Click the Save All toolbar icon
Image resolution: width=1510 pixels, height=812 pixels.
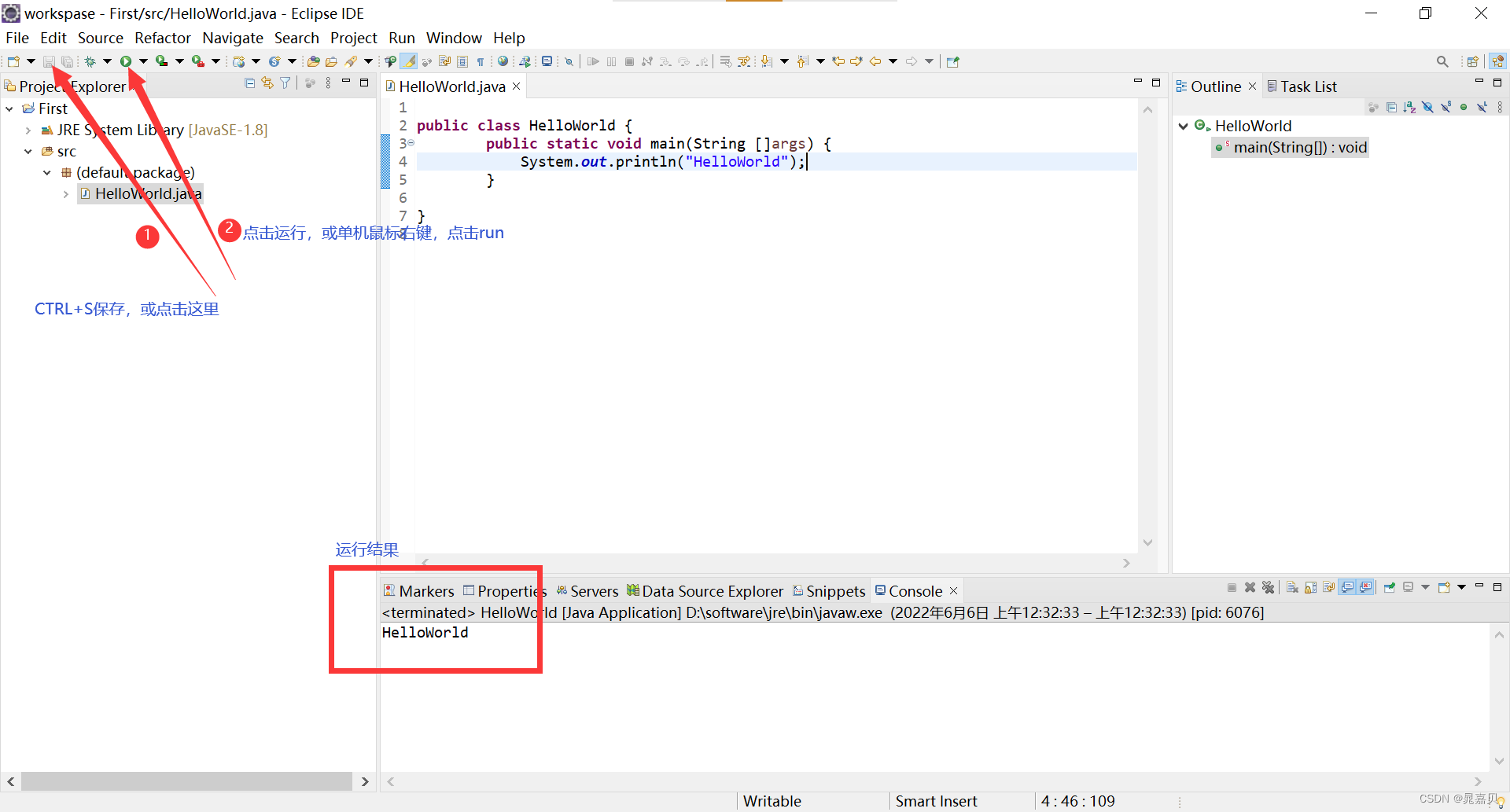(67, 61)
